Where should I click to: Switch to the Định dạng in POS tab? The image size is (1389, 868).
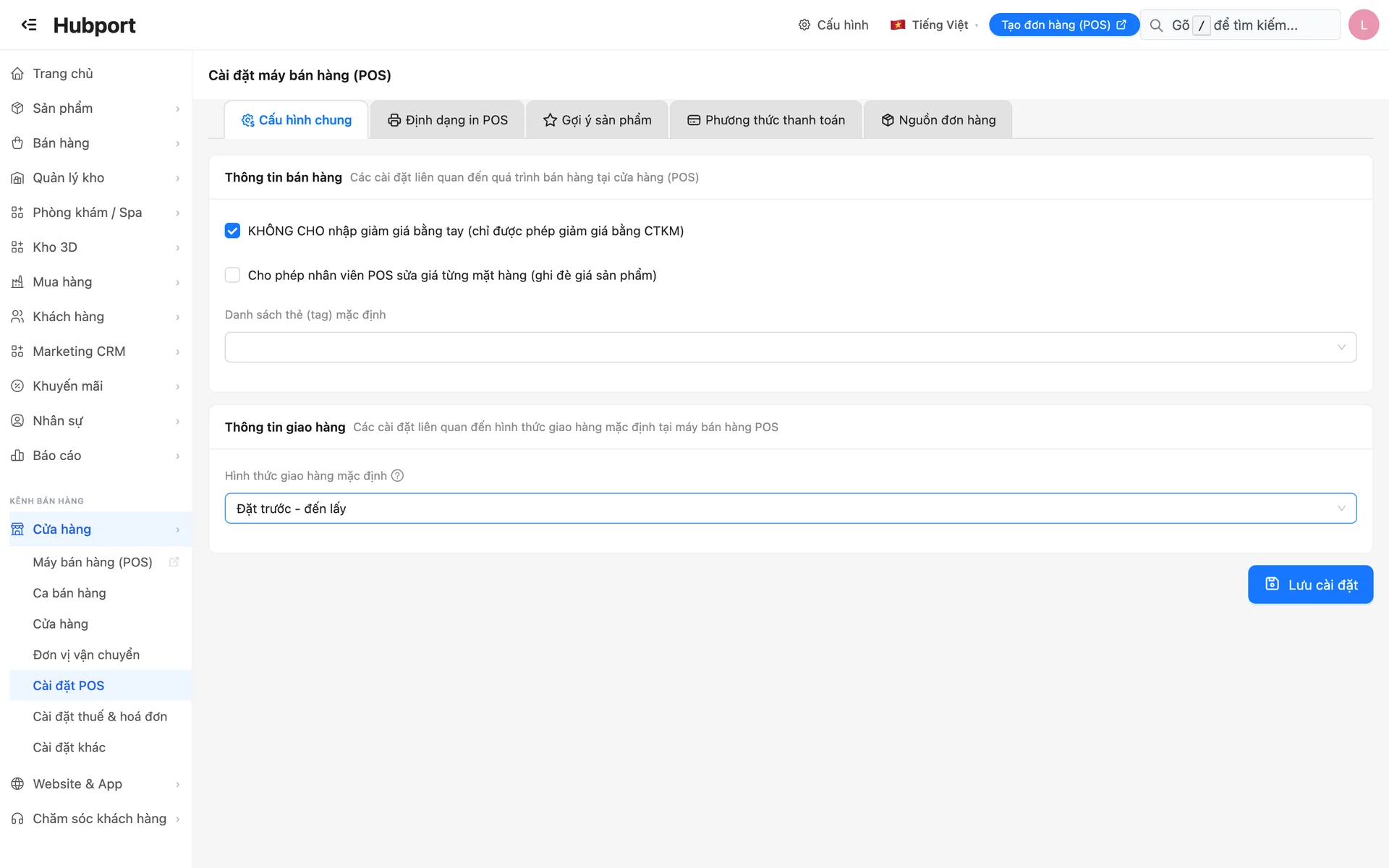(448, 120)
